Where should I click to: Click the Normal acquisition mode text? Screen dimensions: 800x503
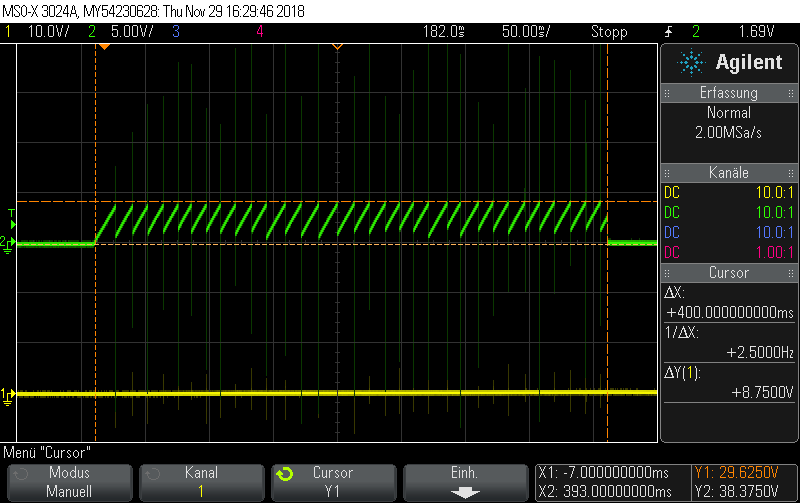coord(729,112)
